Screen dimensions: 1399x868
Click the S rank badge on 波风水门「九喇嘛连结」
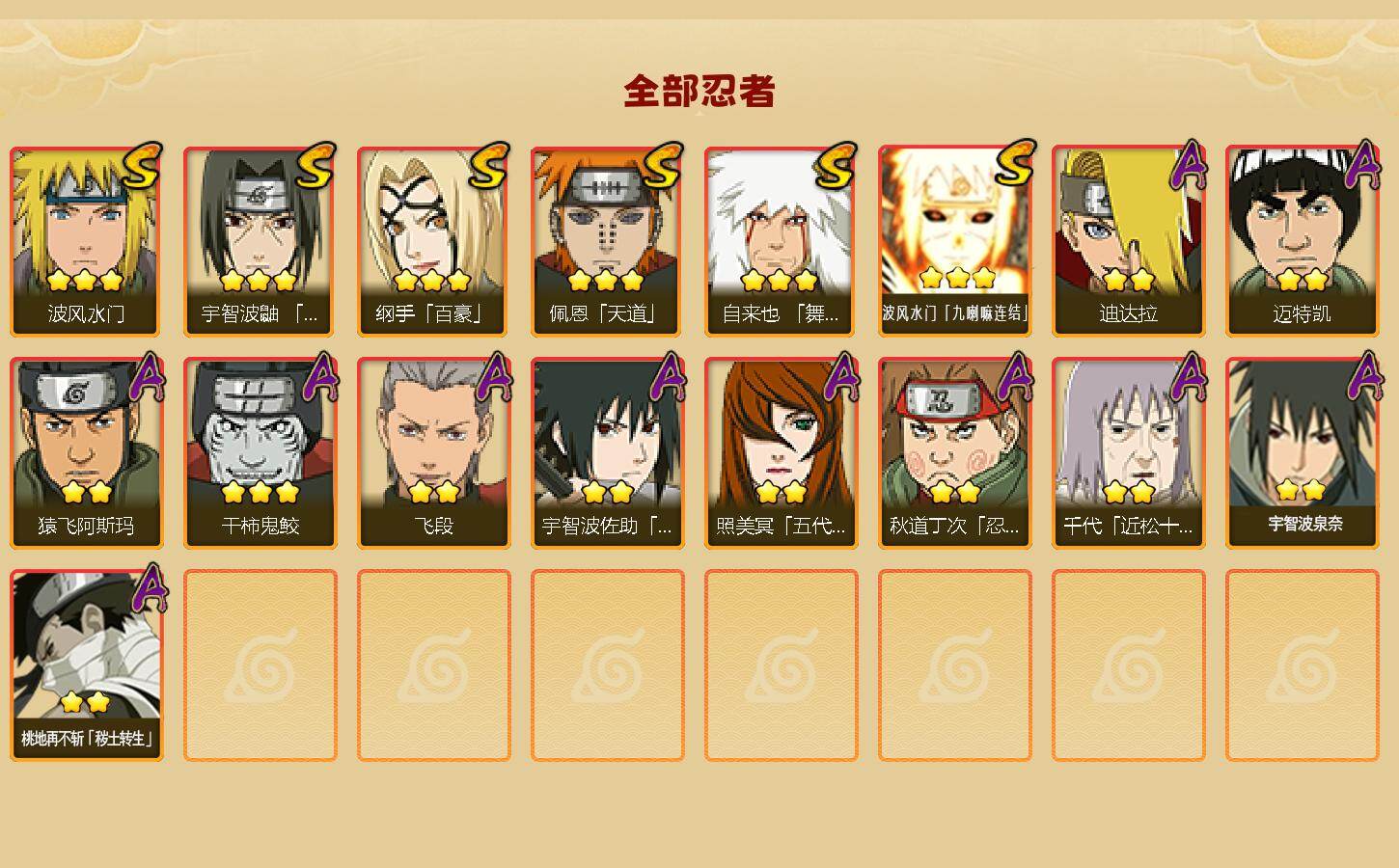pyautogui.click(x=1015, y=163)
